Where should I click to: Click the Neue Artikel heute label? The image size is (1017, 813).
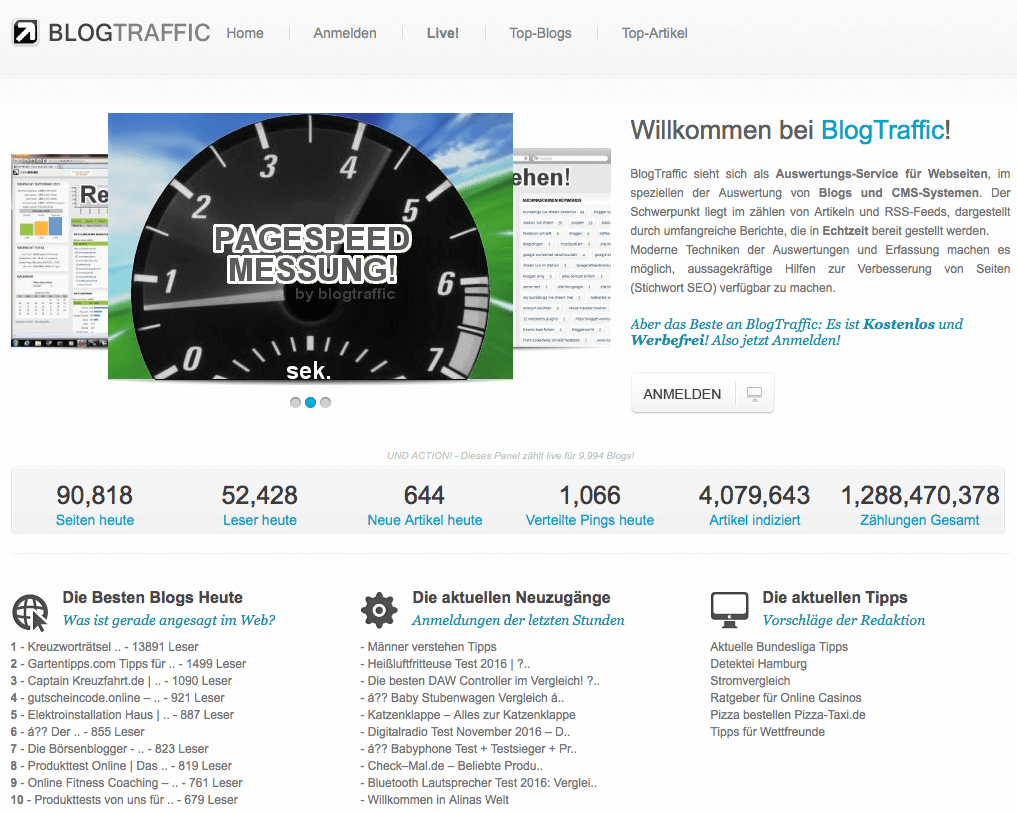[425, 520]
